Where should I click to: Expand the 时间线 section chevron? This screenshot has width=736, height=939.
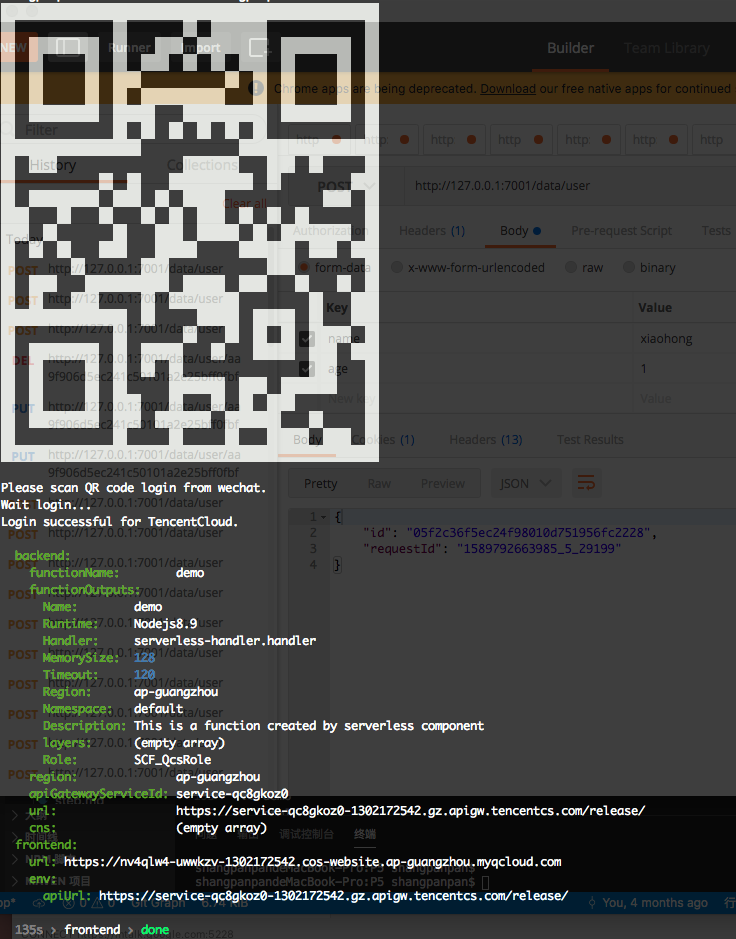pos(15,837)
